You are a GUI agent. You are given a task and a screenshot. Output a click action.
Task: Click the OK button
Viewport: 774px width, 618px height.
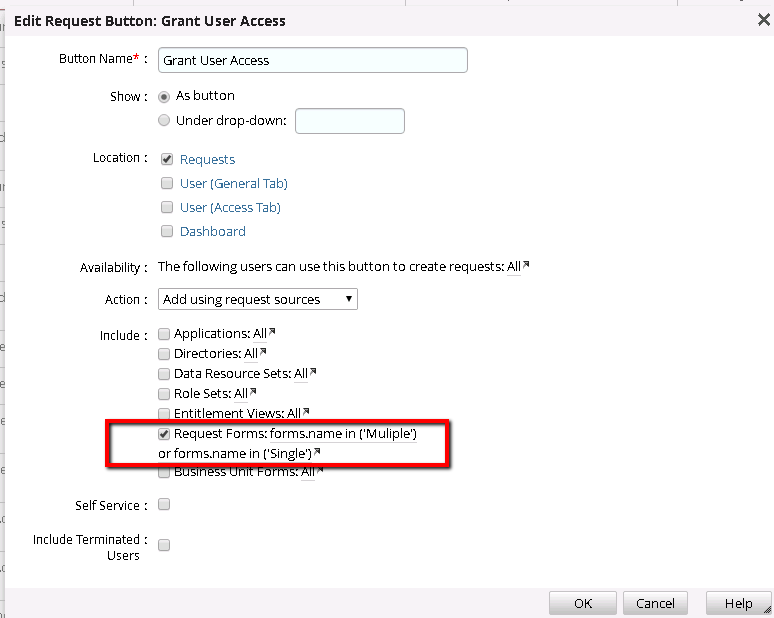582,603
